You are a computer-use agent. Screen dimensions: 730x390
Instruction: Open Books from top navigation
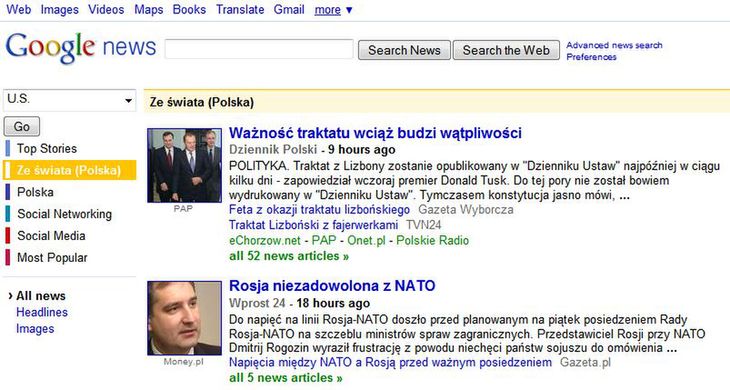coord(189,9)
